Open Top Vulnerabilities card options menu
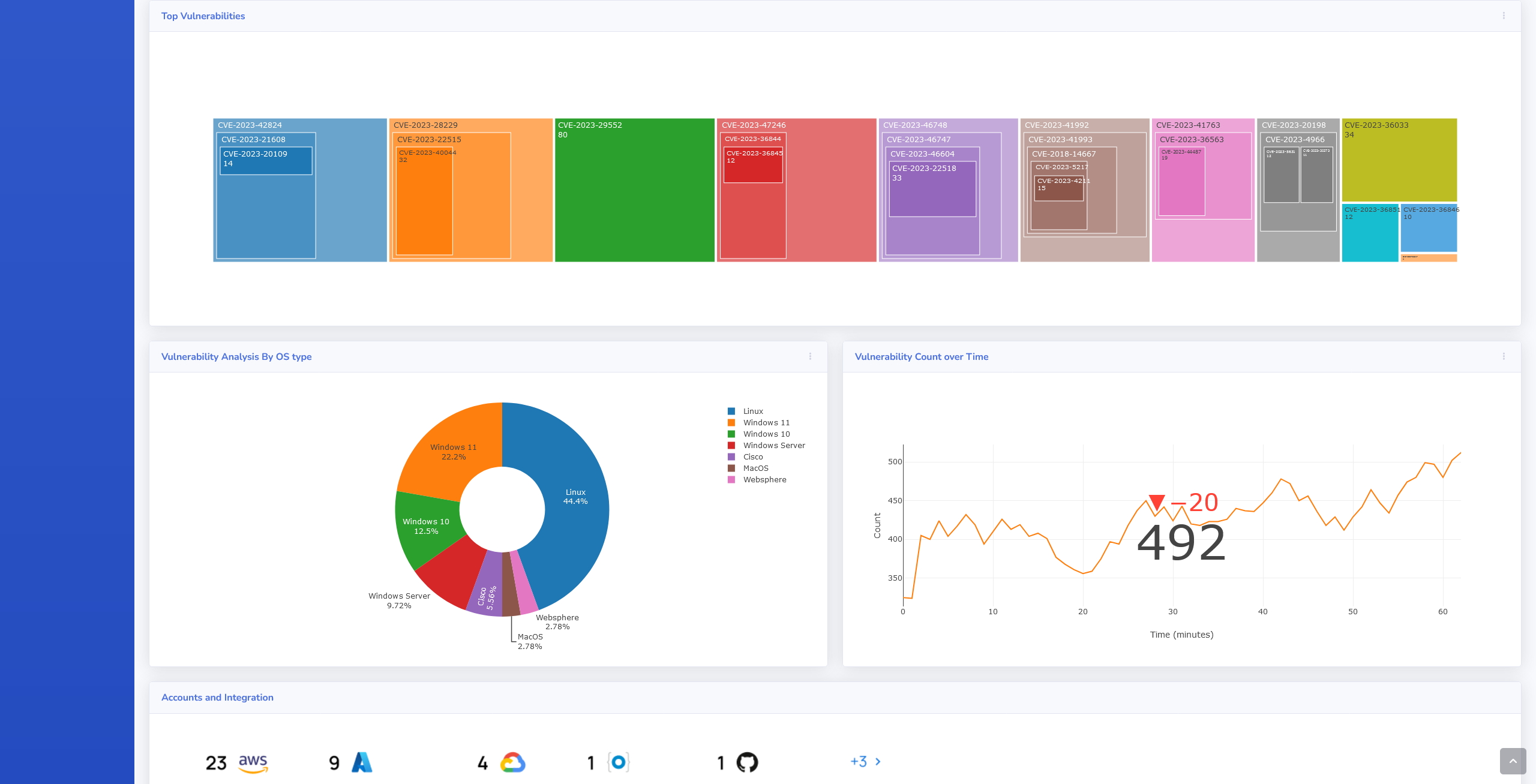This screenshot has width=1536, height=784. point(1504,16)
